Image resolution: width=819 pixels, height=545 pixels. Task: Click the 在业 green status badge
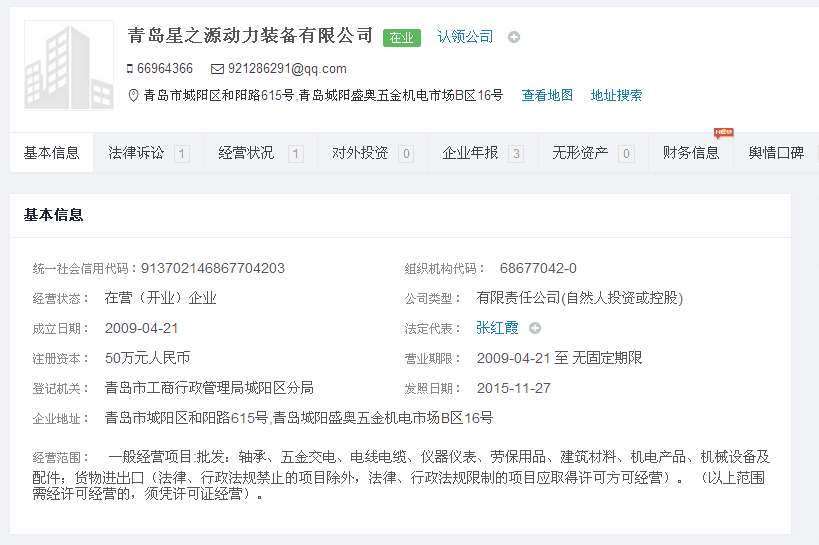401,37
